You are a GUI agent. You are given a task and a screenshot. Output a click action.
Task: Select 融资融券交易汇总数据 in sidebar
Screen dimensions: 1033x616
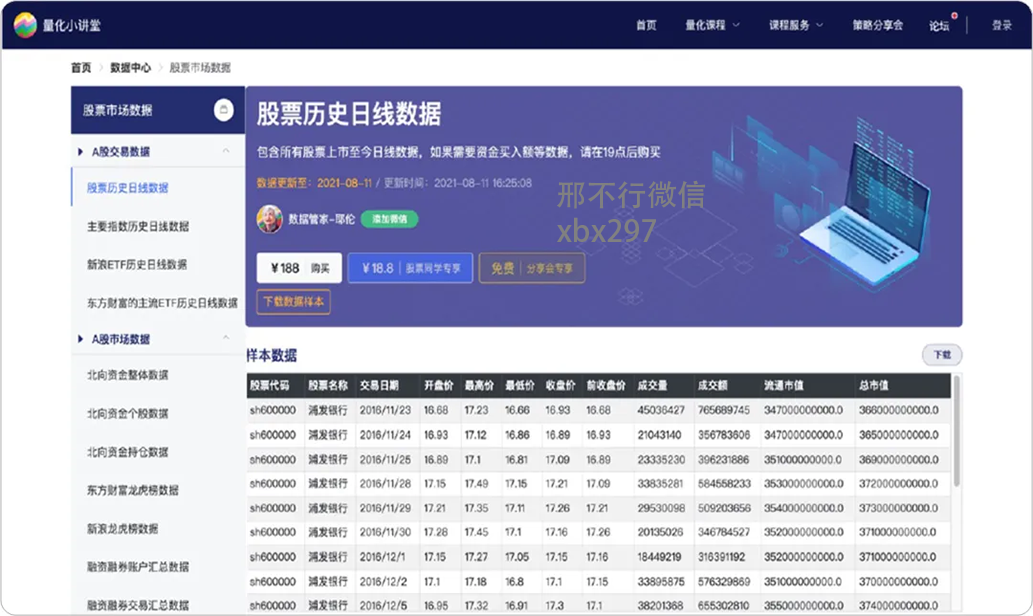point(138,605)
